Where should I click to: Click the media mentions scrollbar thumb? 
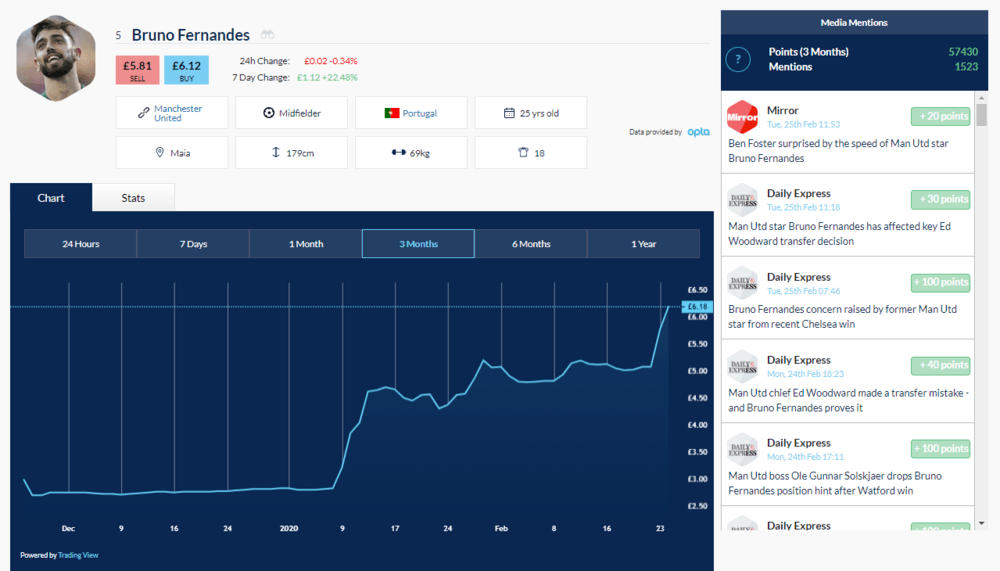pyautogui.click(x=982, y=115)
